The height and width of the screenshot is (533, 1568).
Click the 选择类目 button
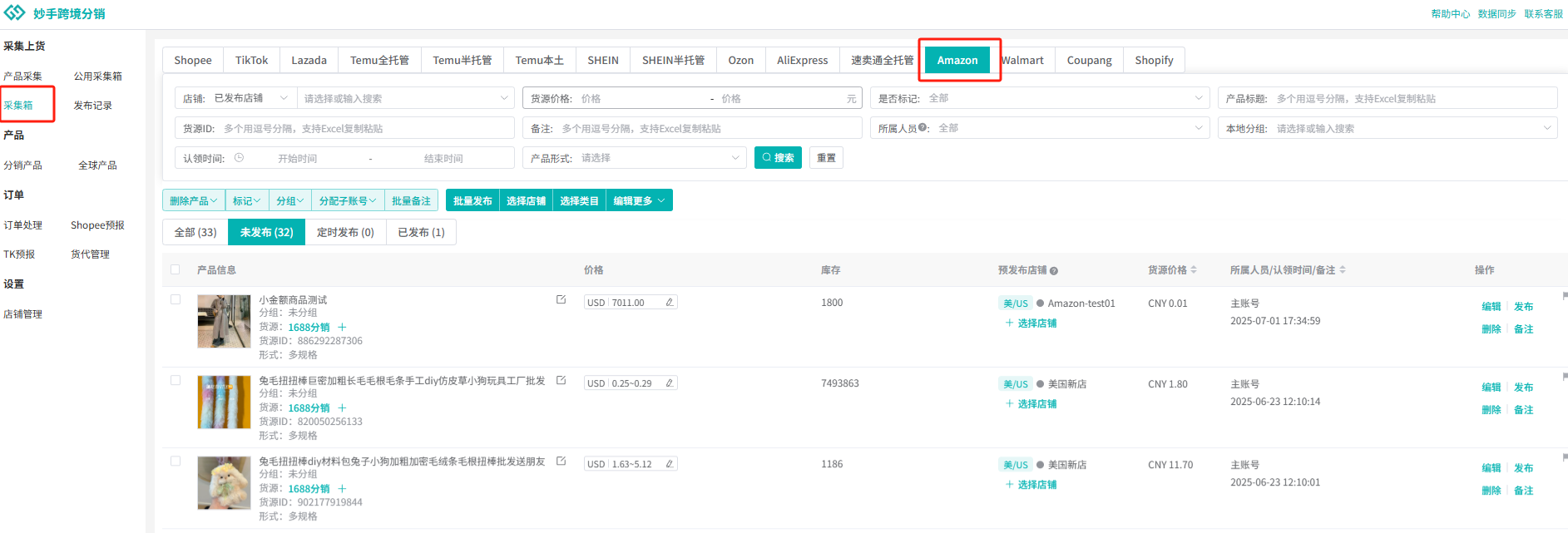click(579, 201)
